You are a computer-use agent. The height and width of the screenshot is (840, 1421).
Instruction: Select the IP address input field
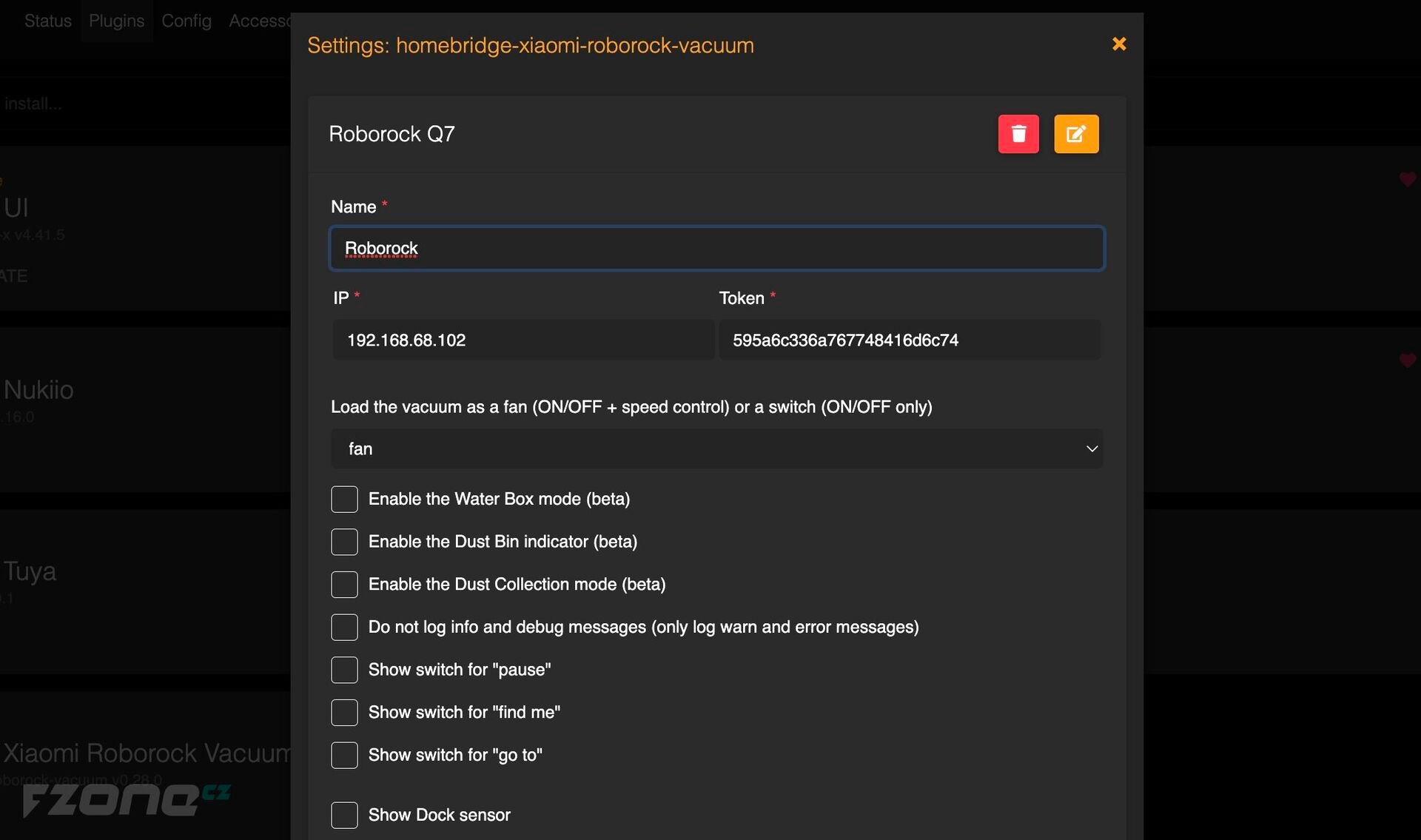524,339
